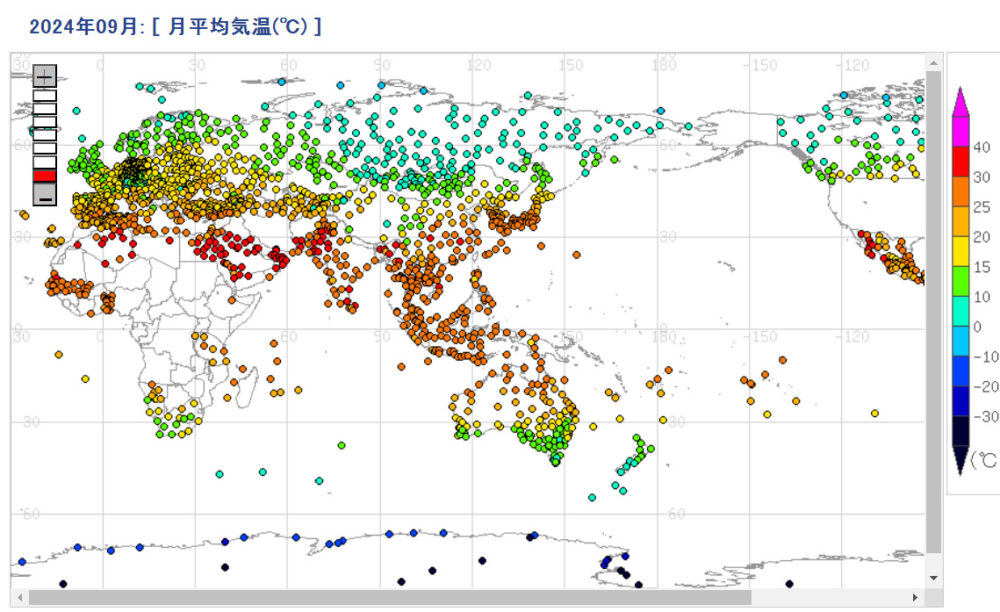Click the red 30–40 legend color band
The height and width of the screenshot is (612, 1000).
coord(959,161)
